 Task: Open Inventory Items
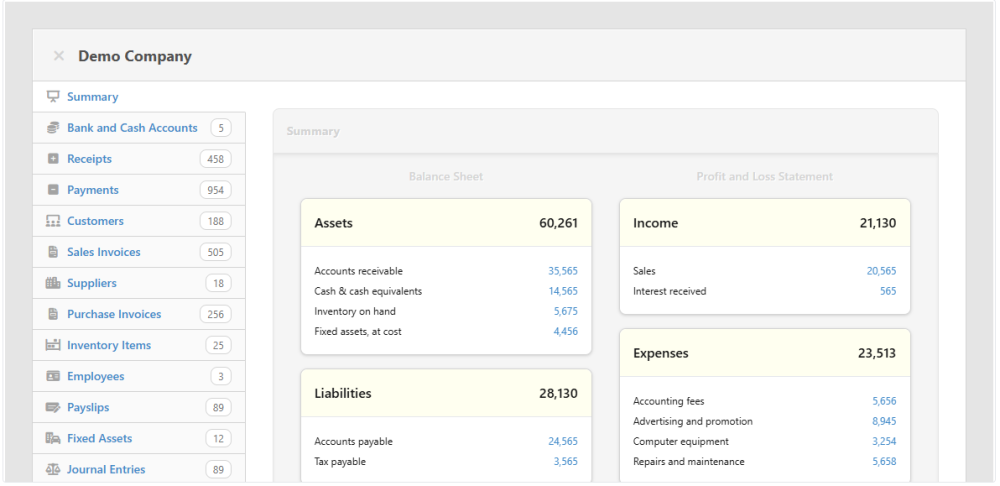(109, 345)
